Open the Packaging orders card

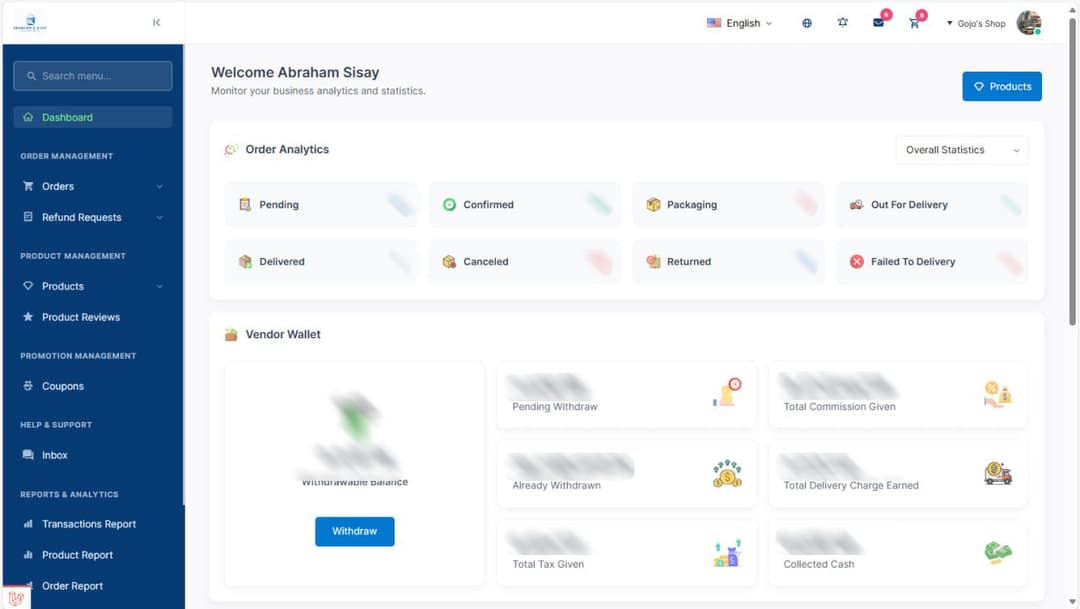pyautogui.click(x=728, y=204)
